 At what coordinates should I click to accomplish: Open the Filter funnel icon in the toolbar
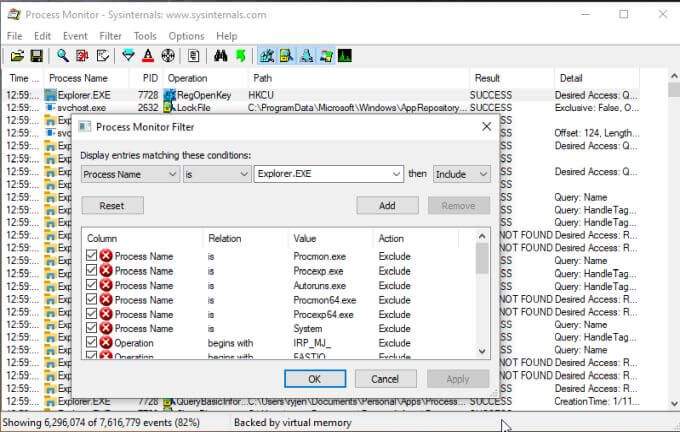point(128,56)
